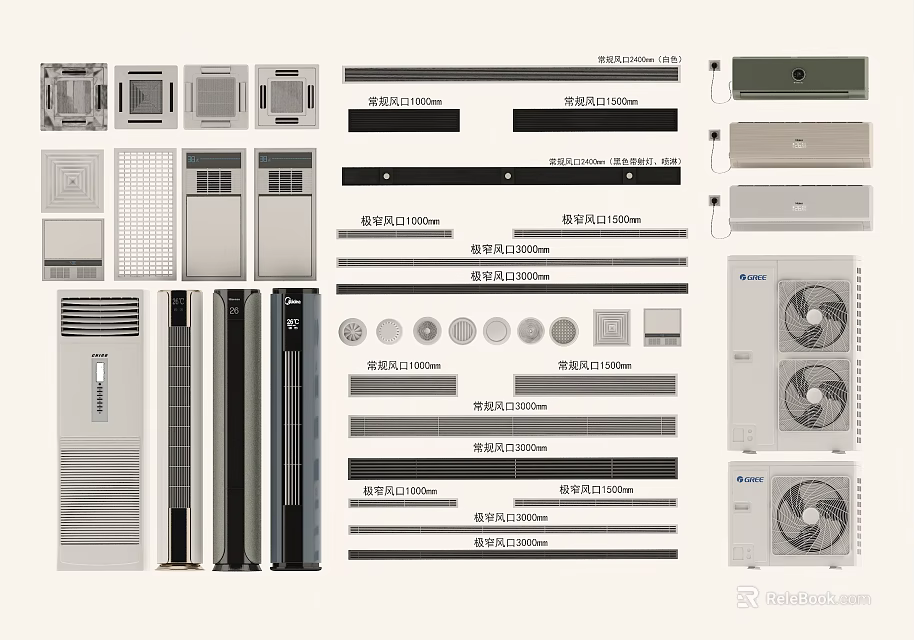Select the black regular 3000mm grille

pyautogui.click(x=513, y=468)
